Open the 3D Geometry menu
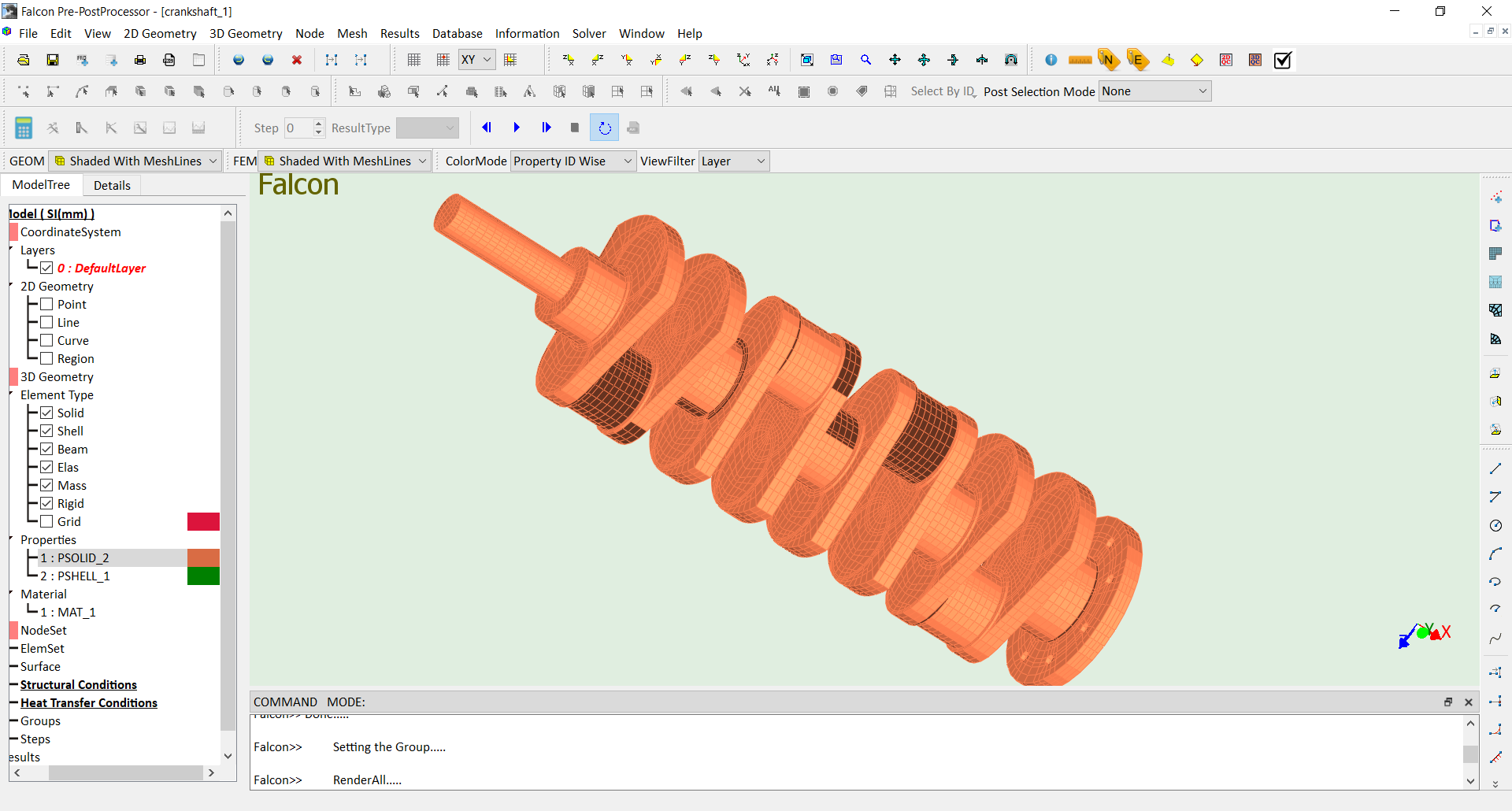The image size is (1512, 811). point(246,33)
